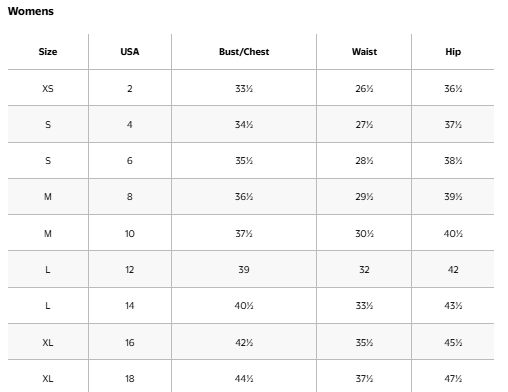Click the 42 hip value
Screen dimensions: 508x392
tap(453, 270)
